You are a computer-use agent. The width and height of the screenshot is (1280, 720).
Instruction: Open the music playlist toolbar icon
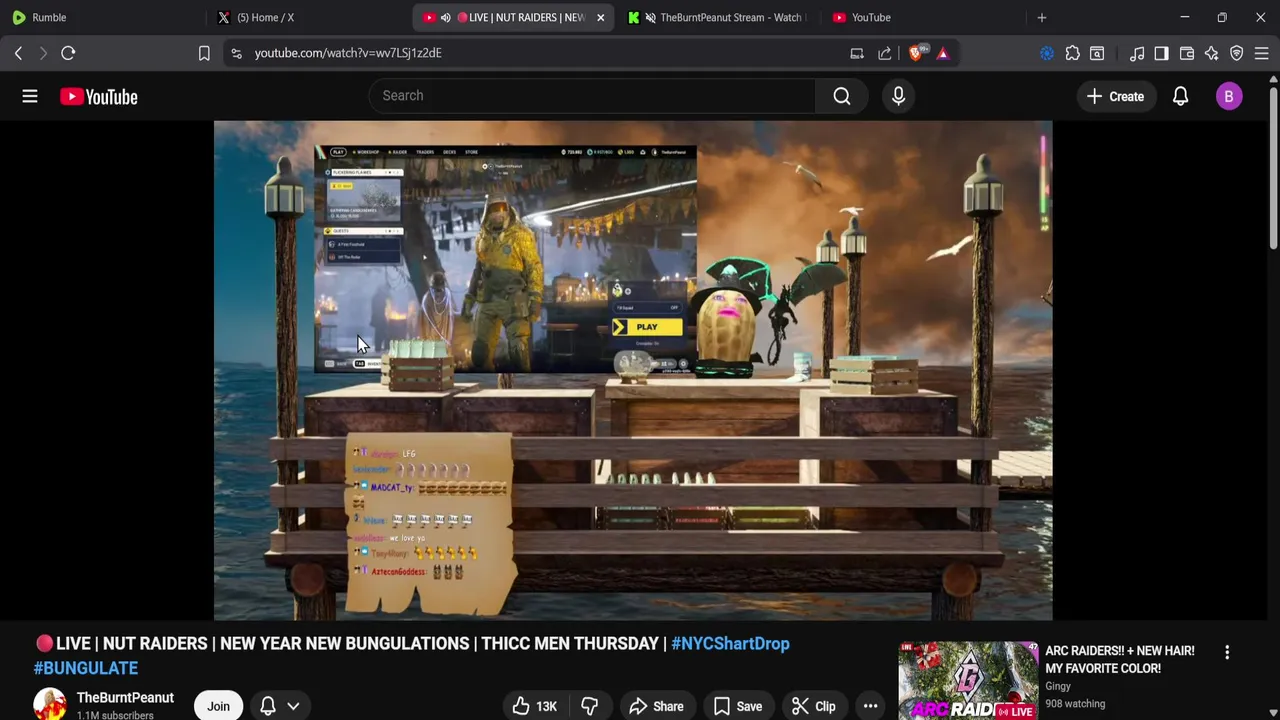1137,53
